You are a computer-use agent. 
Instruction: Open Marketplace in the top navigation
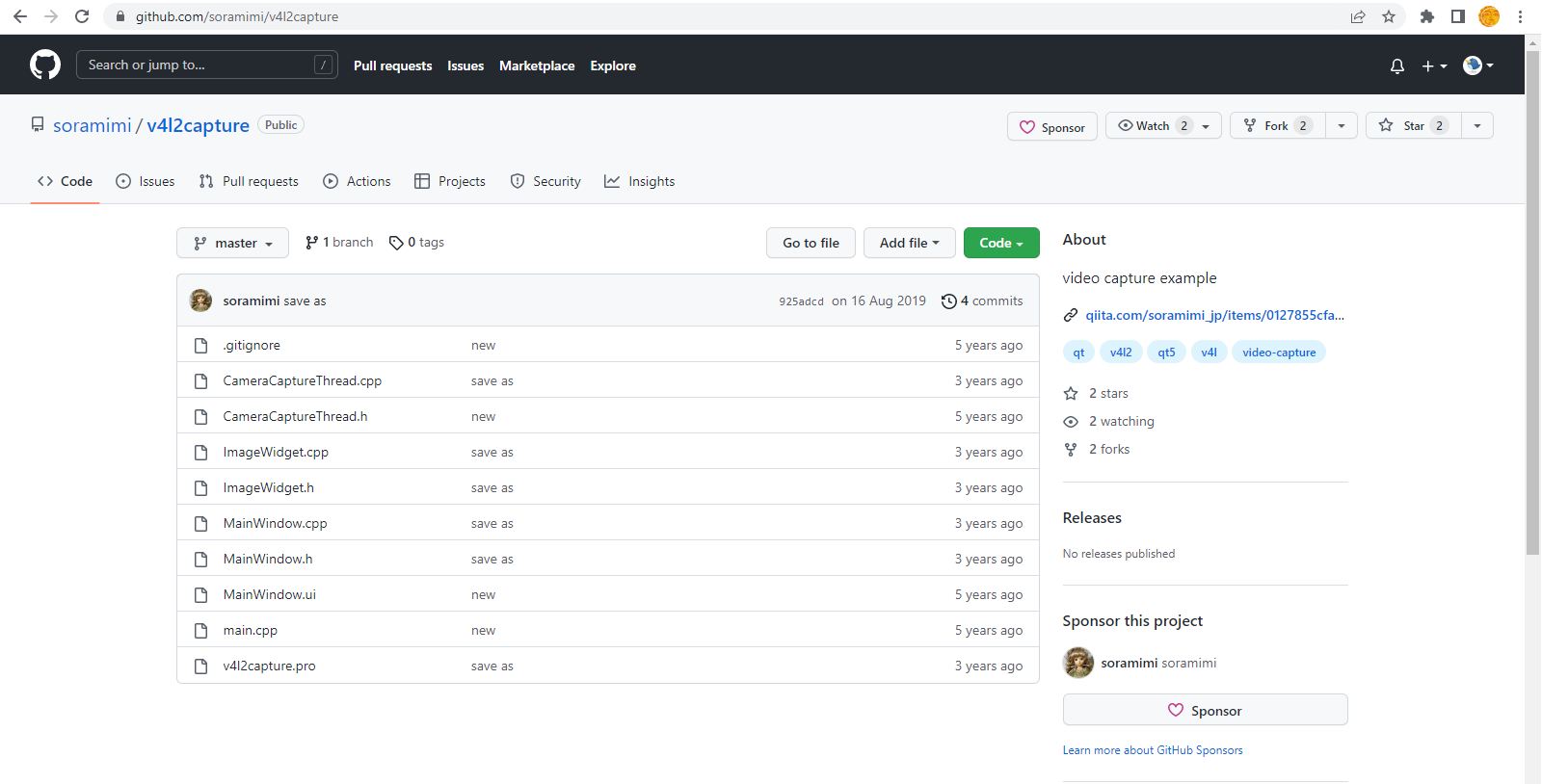click(x=537, y=65)
